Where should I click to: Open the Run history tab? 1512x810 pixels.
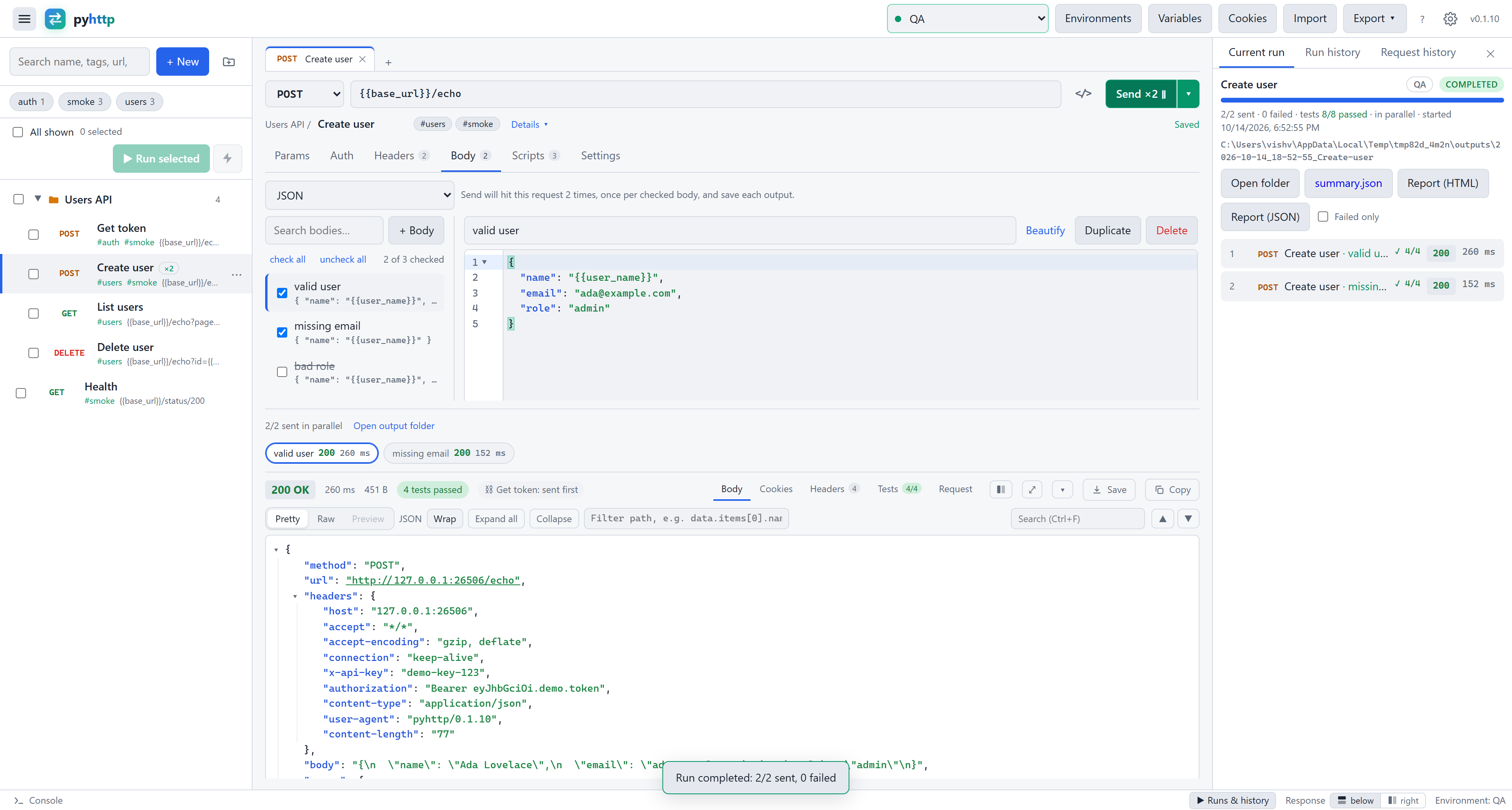[1332, 52]
